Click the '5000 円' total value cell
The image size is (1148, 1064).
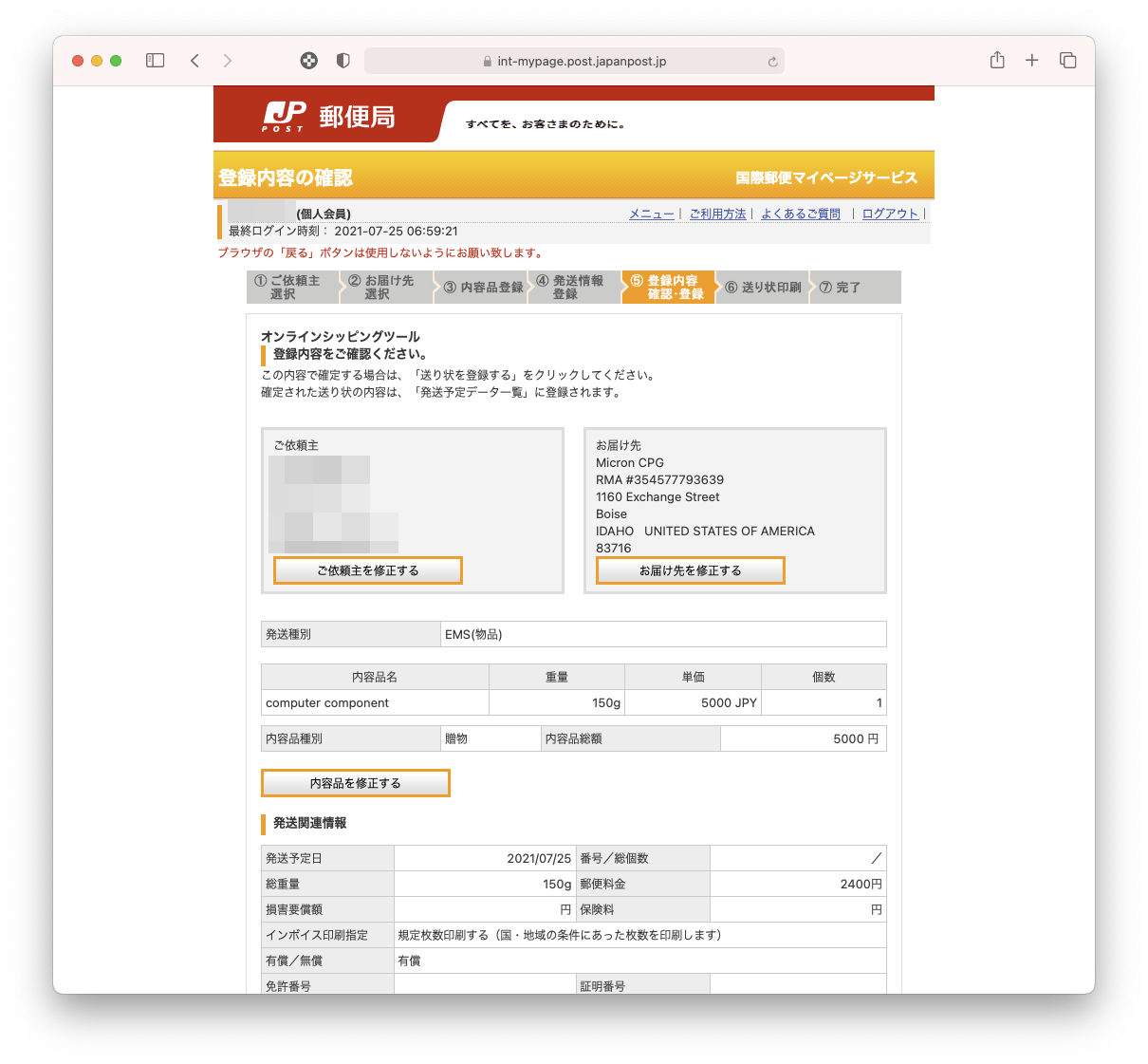coord(804,738)
